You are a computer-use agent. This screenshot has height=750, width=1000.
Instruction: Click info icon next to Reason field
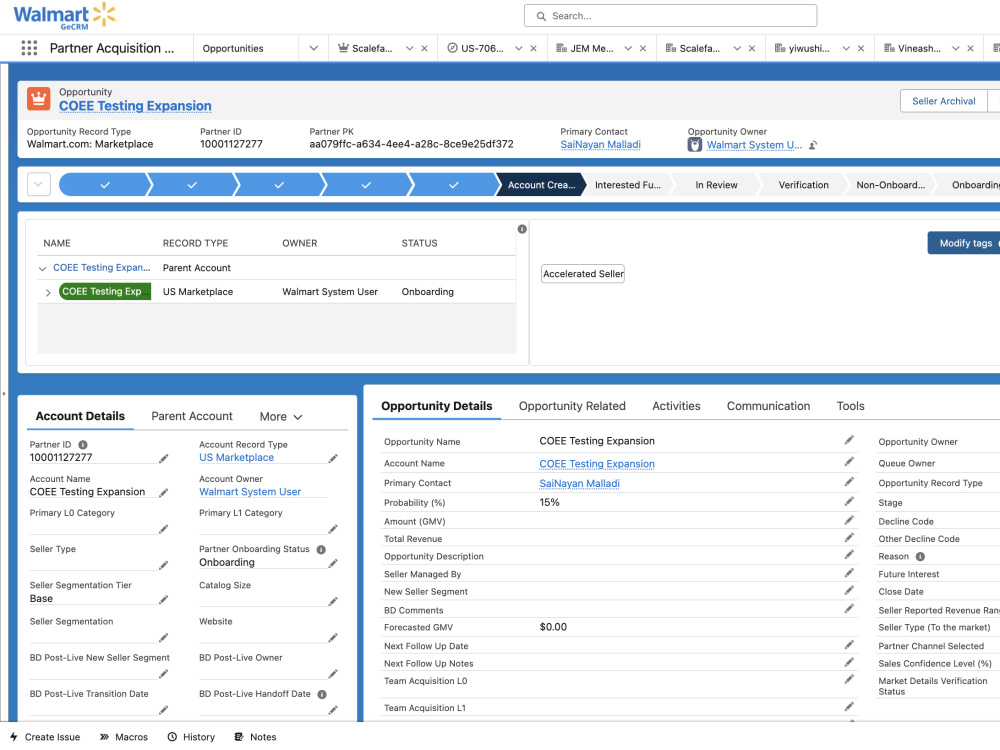pos(920,556)
